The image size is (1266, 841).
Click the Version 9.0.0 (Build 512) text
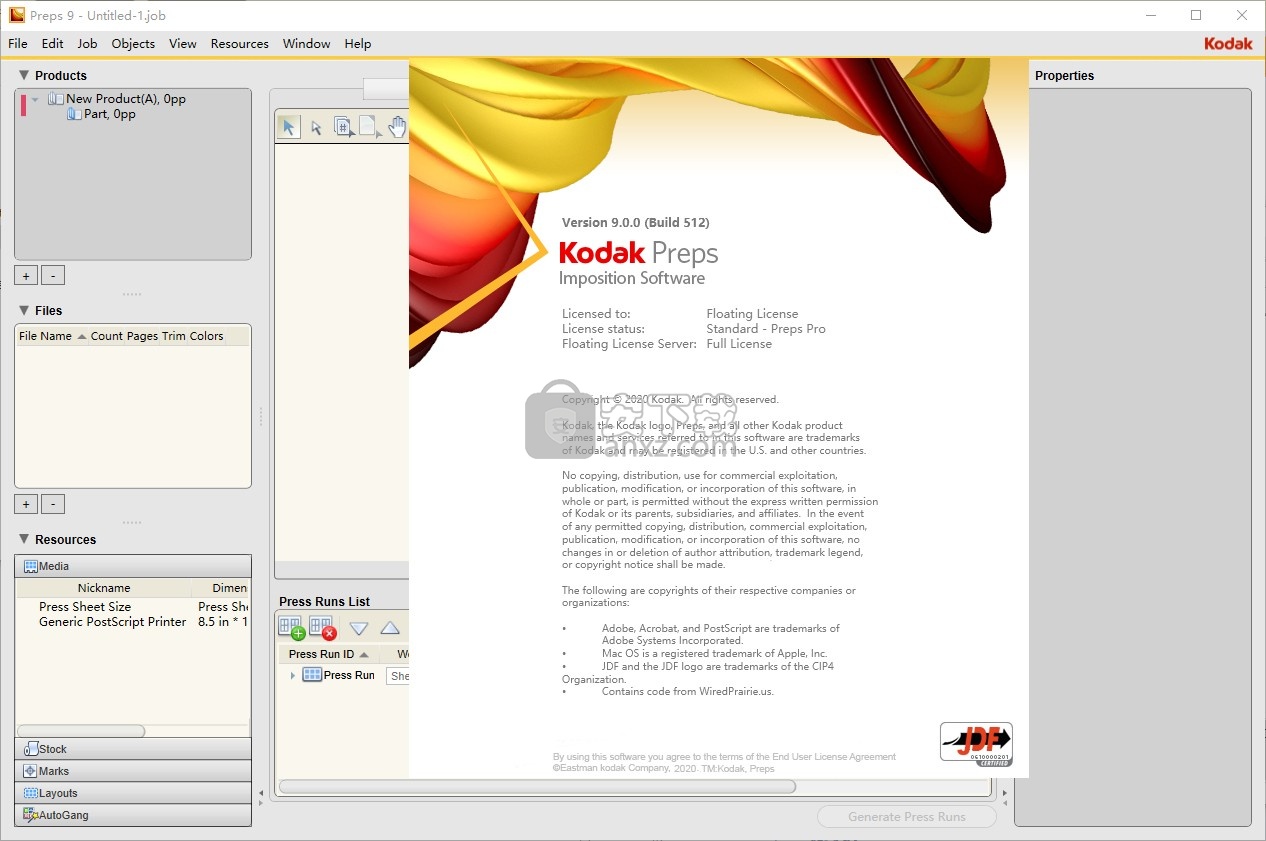tap(635, 222)
